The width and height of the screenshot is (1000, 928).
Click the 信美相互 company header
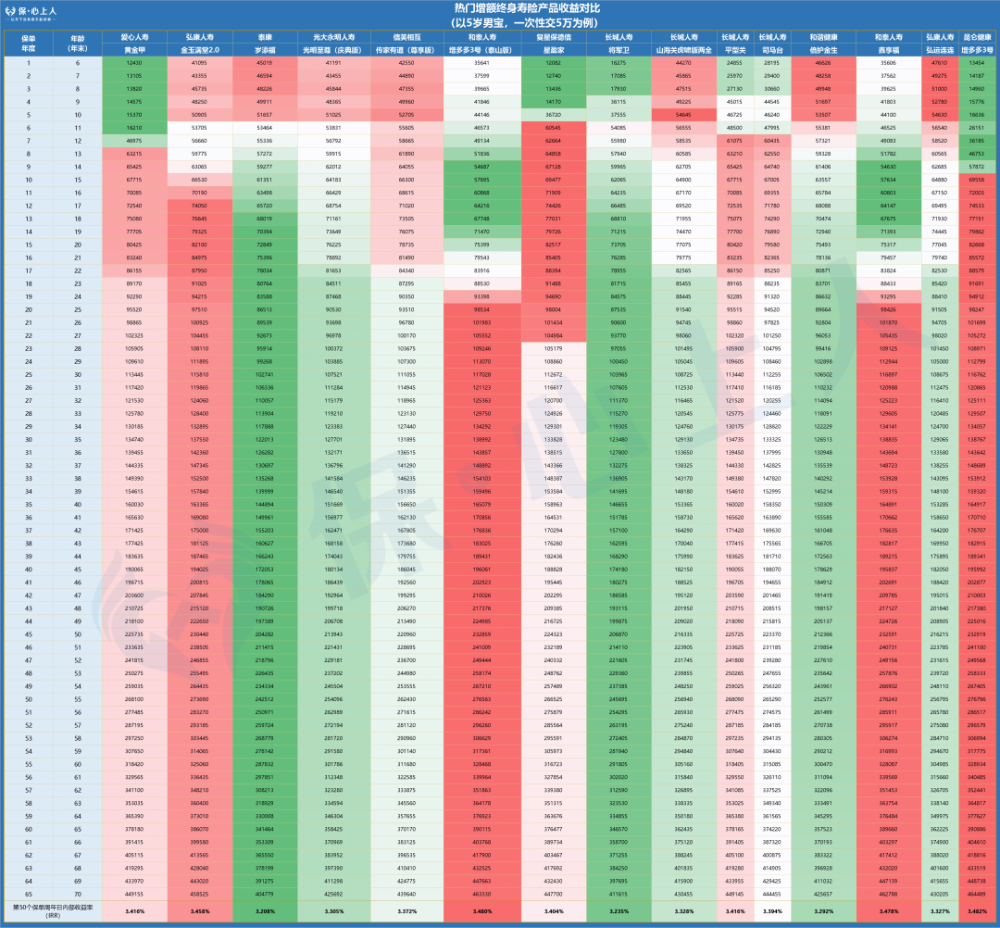click(x=406, y=37)
